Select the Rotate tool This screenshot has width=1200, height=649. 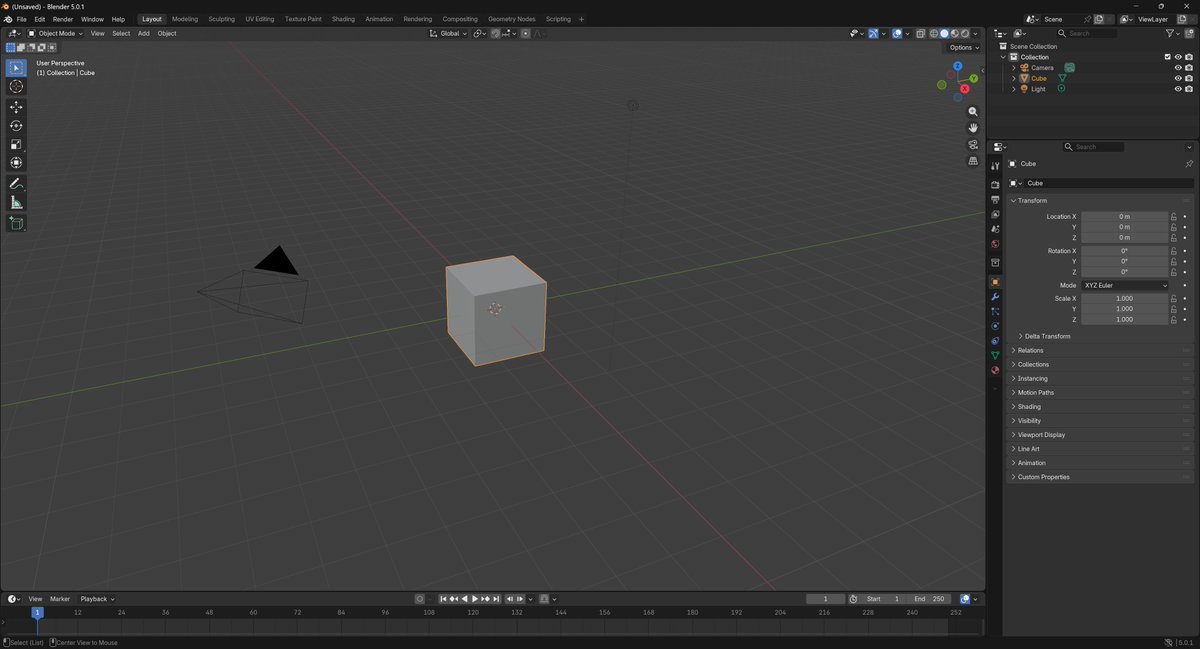click(16, 126)
